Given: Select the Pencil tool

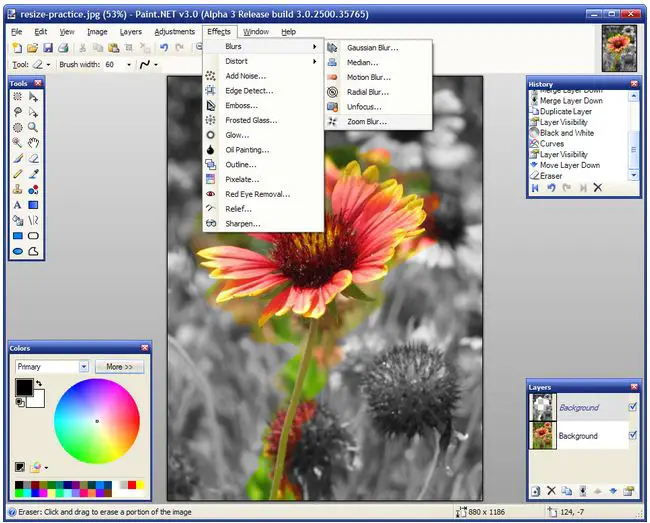Looking at the screenshot, I should coord(17,174).
